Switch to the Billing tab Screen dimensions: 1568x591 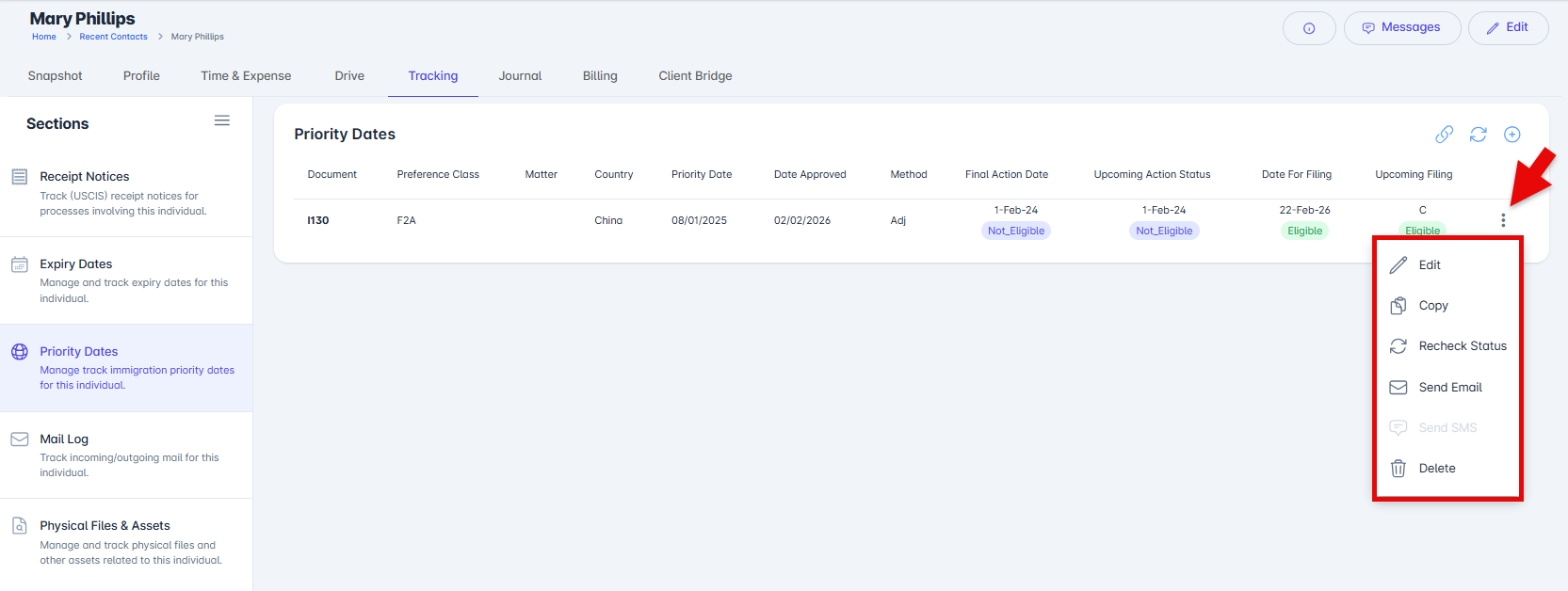click(600, 76)
